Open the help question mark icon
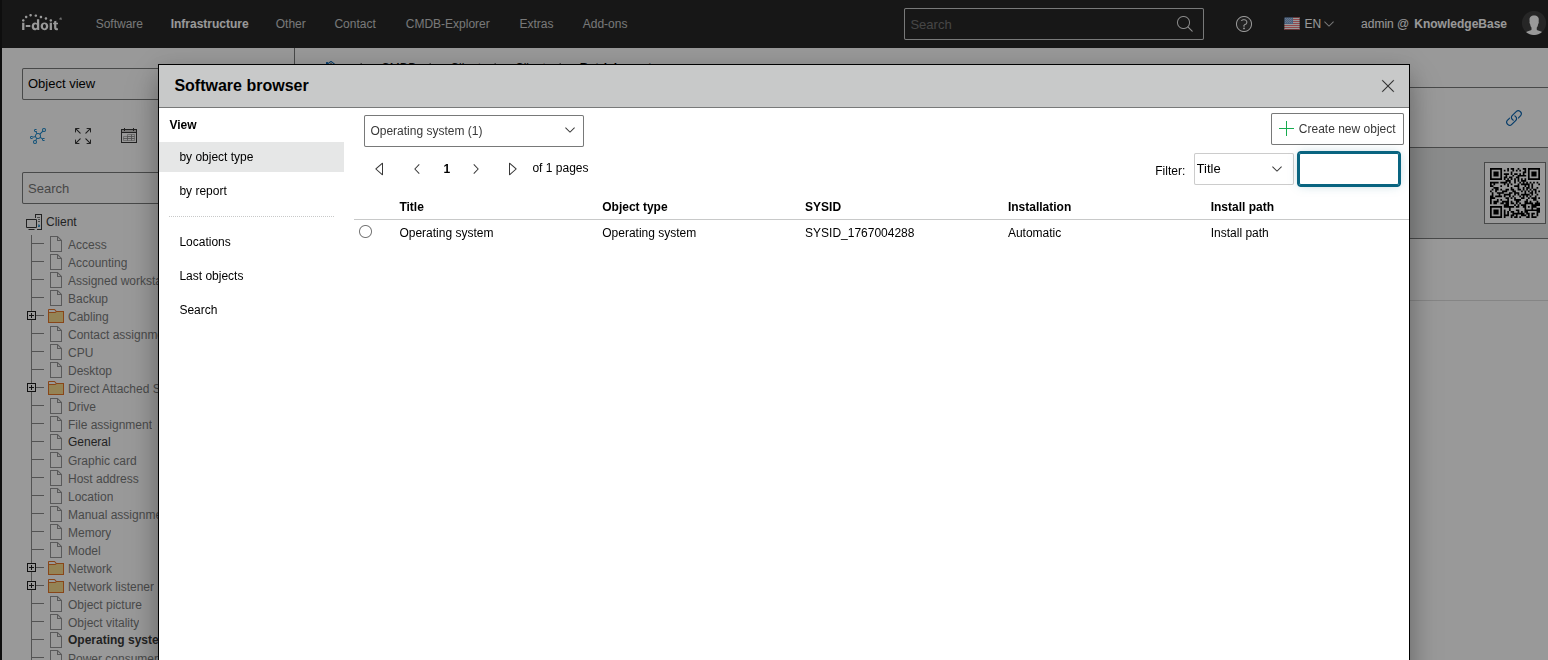1548x660 pixels. pyautogui.click(x=1243, y=23)
